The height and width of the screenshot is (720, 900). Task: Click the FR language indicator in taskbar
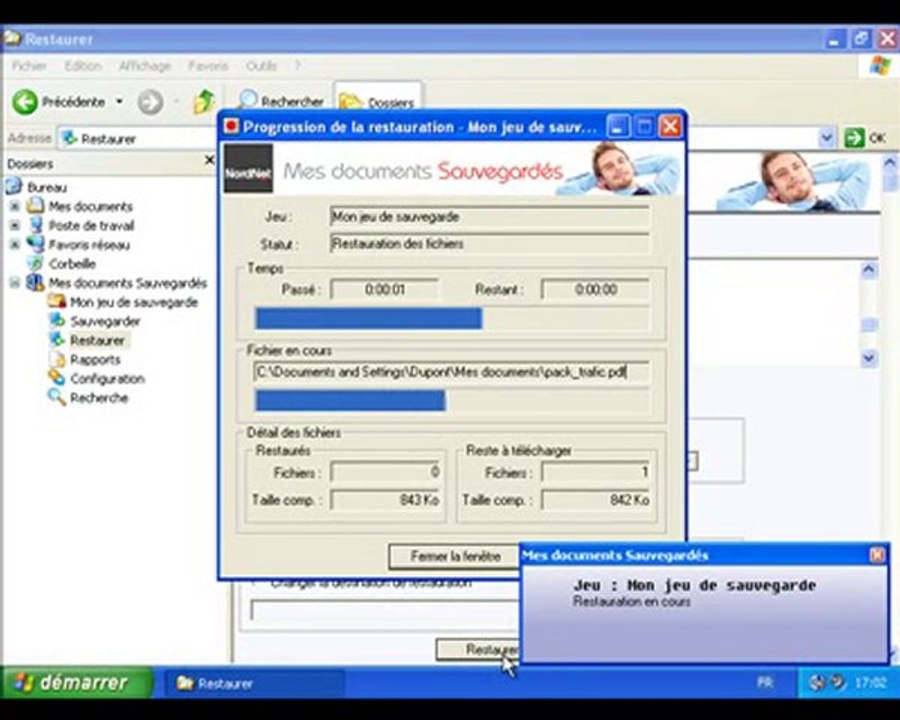pos(765,683)
